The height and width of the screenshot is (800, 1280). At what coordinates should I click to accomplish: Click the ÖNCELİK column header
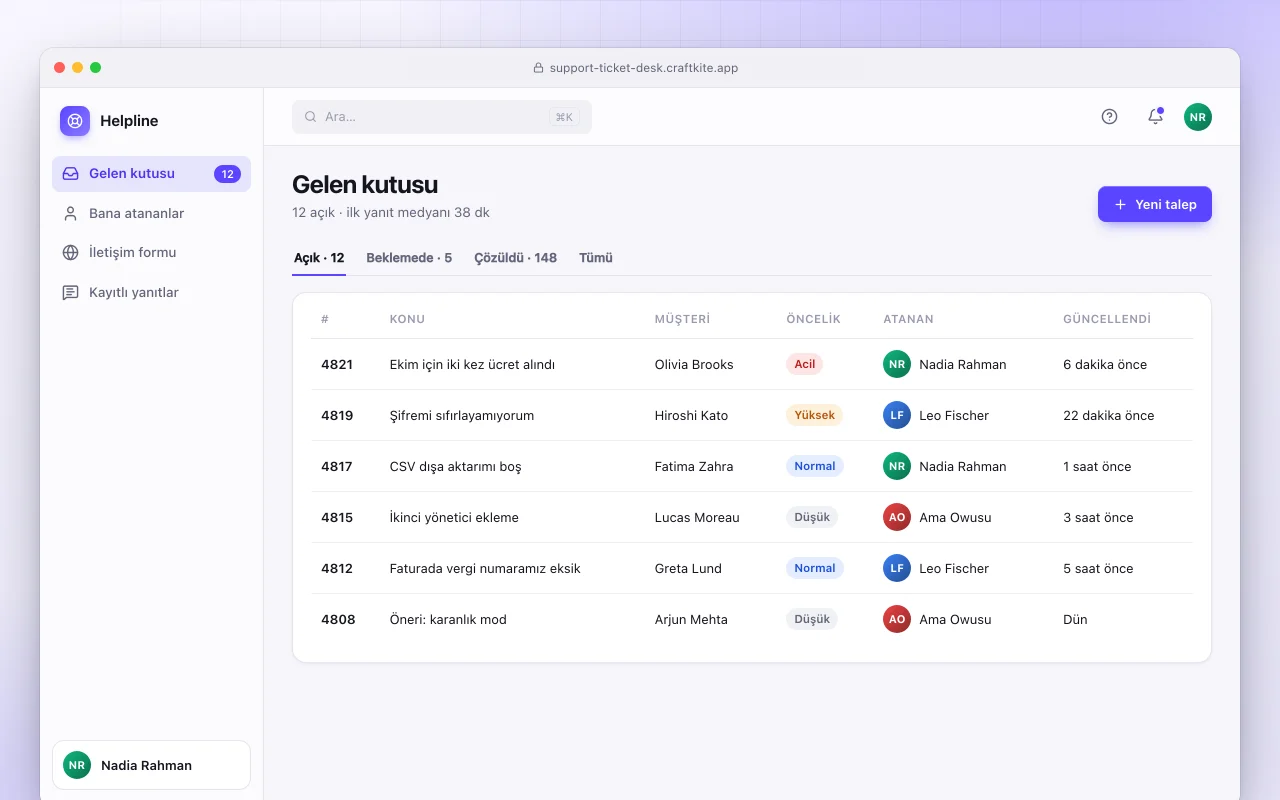point(814,320)
